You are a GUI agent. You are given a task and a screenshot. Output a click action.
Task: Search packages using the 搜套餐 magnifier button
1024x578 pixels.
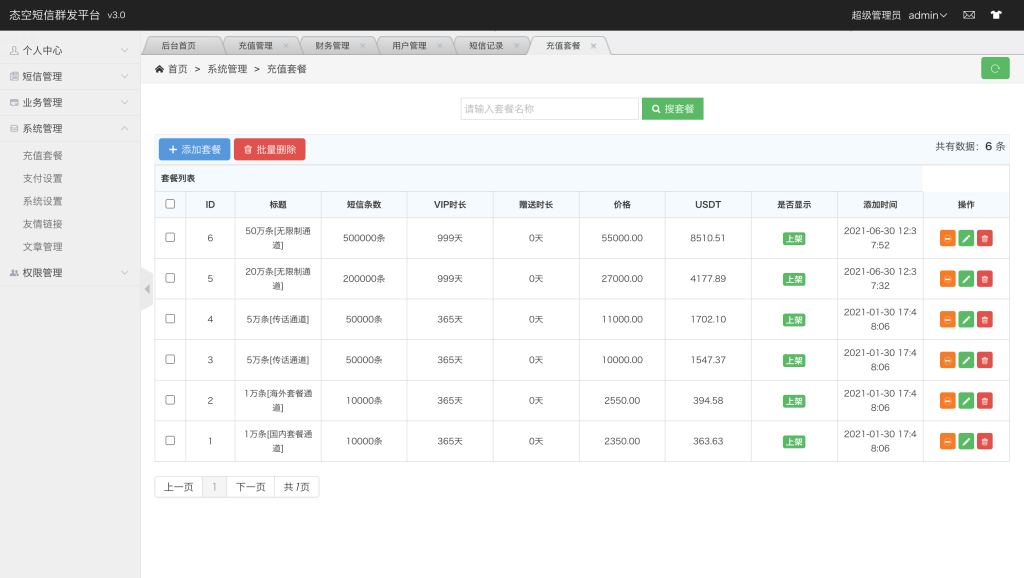point(672,108)
